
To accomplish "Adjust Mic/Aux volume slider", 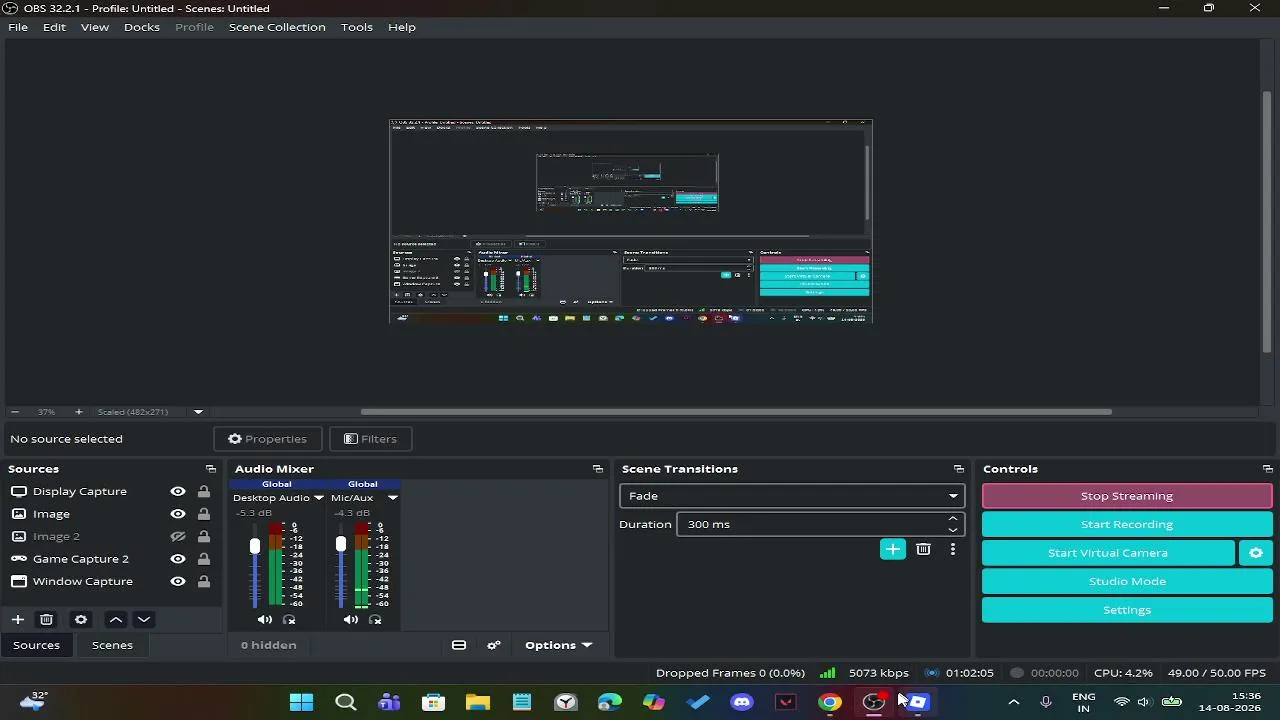I will coord(341,545).
